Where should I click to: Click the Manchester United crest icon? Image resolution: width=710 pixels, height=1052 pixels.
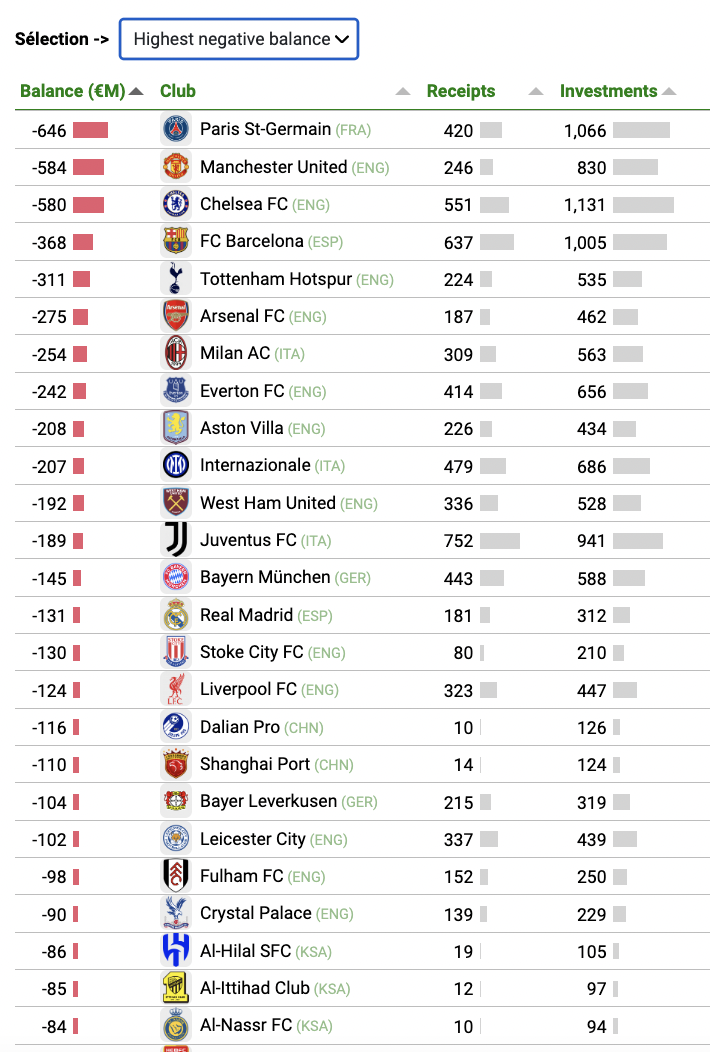click(x=176, y=166)
